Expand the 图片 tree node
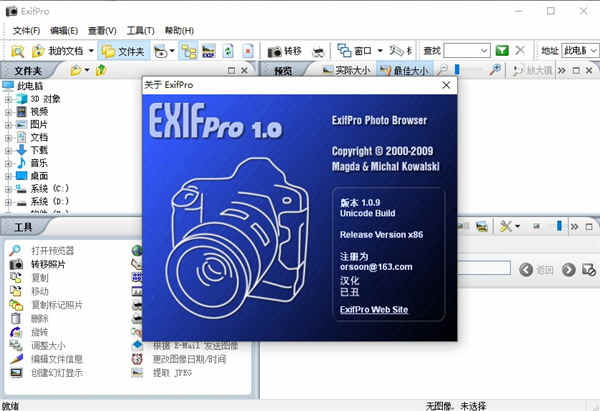 coord(8,125)
